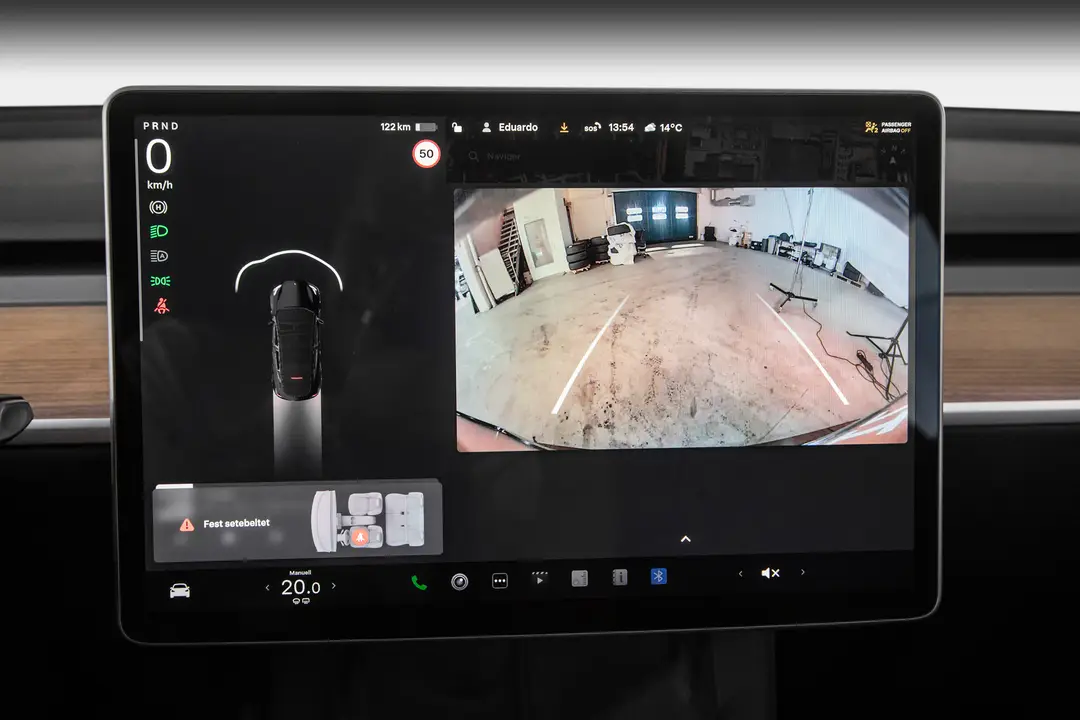
Task: Tap the car visualization on the left
Action: (297, 338)
